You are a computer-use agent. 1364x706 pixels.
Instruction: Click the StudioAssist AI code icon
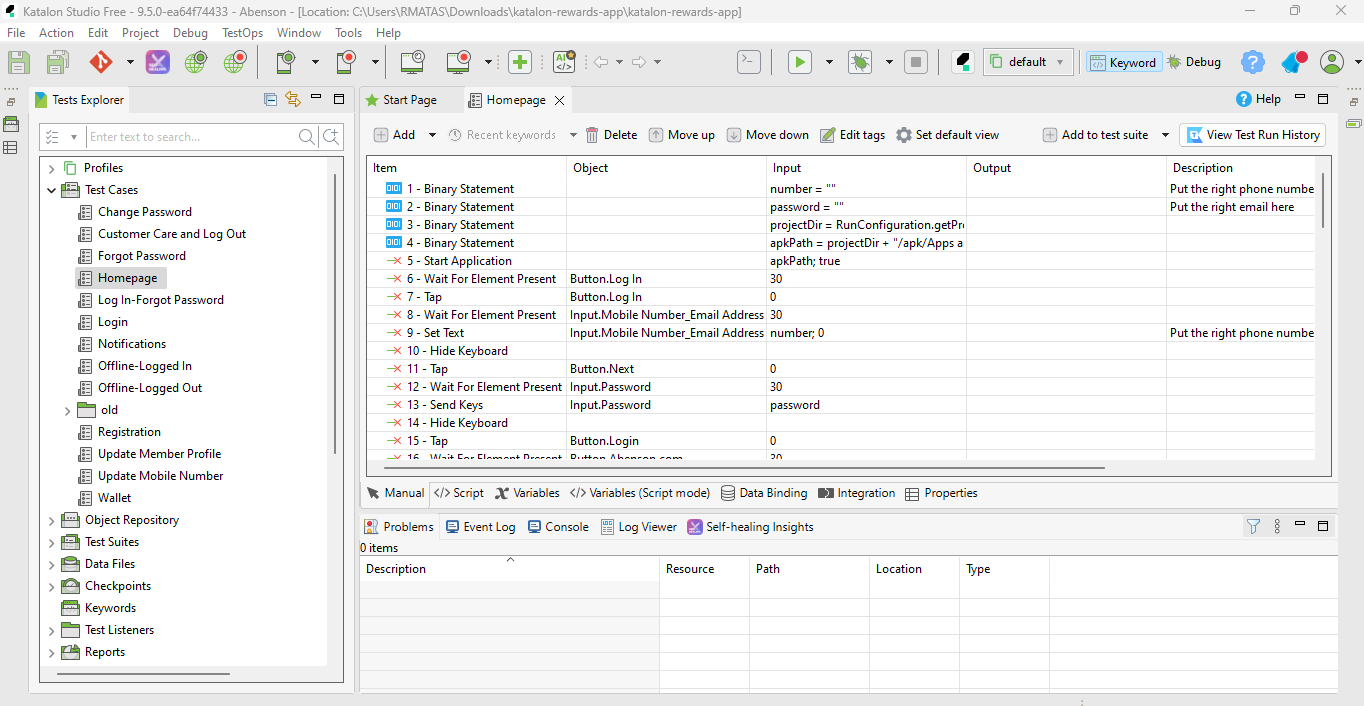pos(564,62)
